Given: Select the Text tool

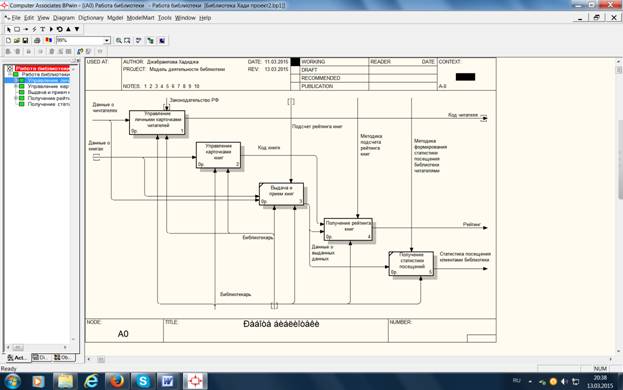Looking at the screenshot, I should (x=43, y=29).
